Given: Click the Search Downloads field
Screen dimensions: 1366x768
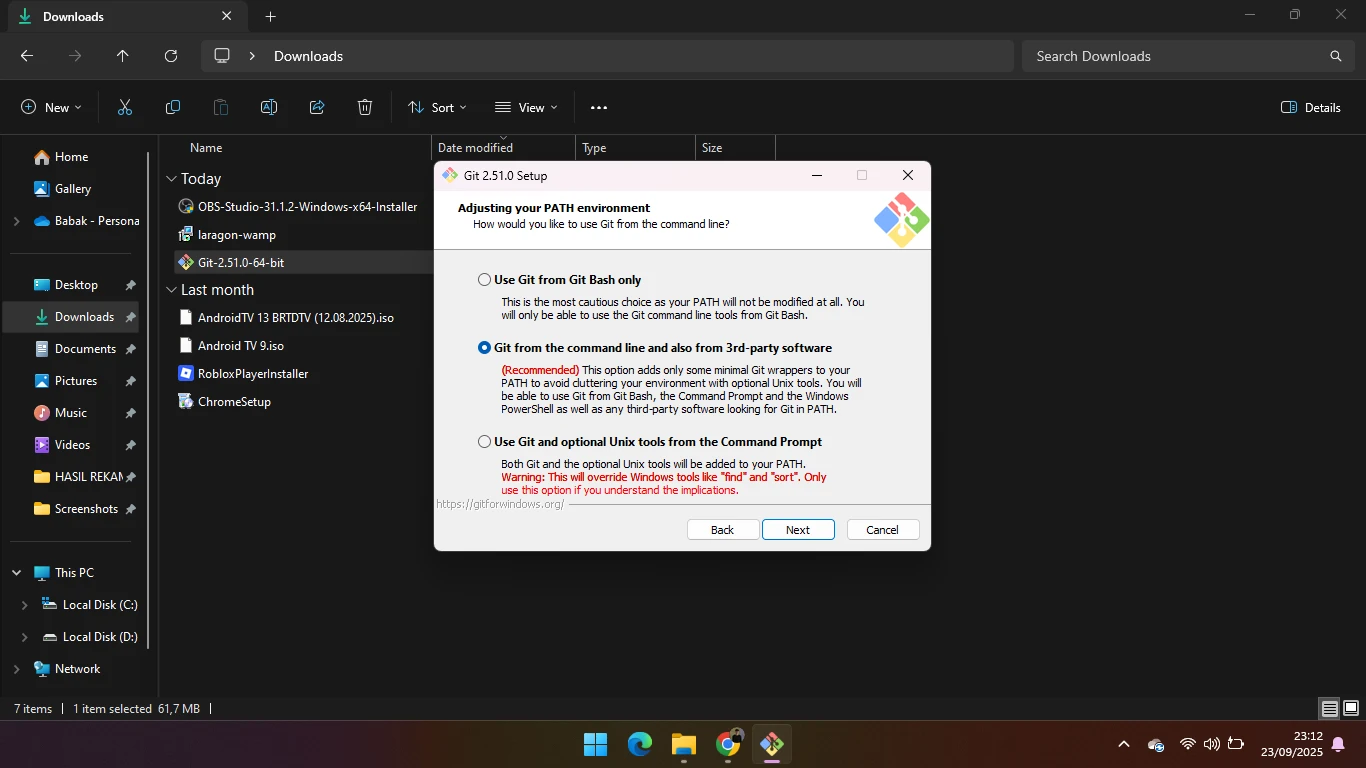Looking at the screenshot, I should point(1180,56).
